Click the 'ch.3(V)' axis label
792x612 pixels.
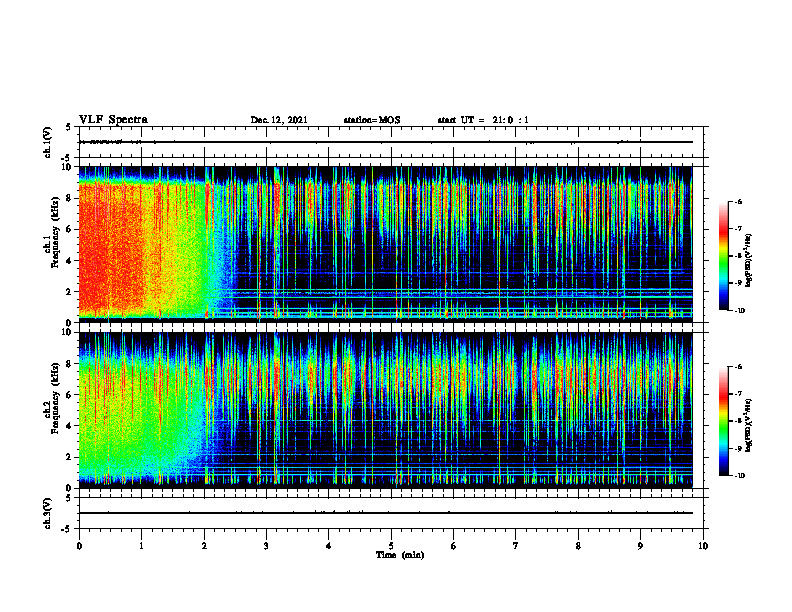coord(47,513)
